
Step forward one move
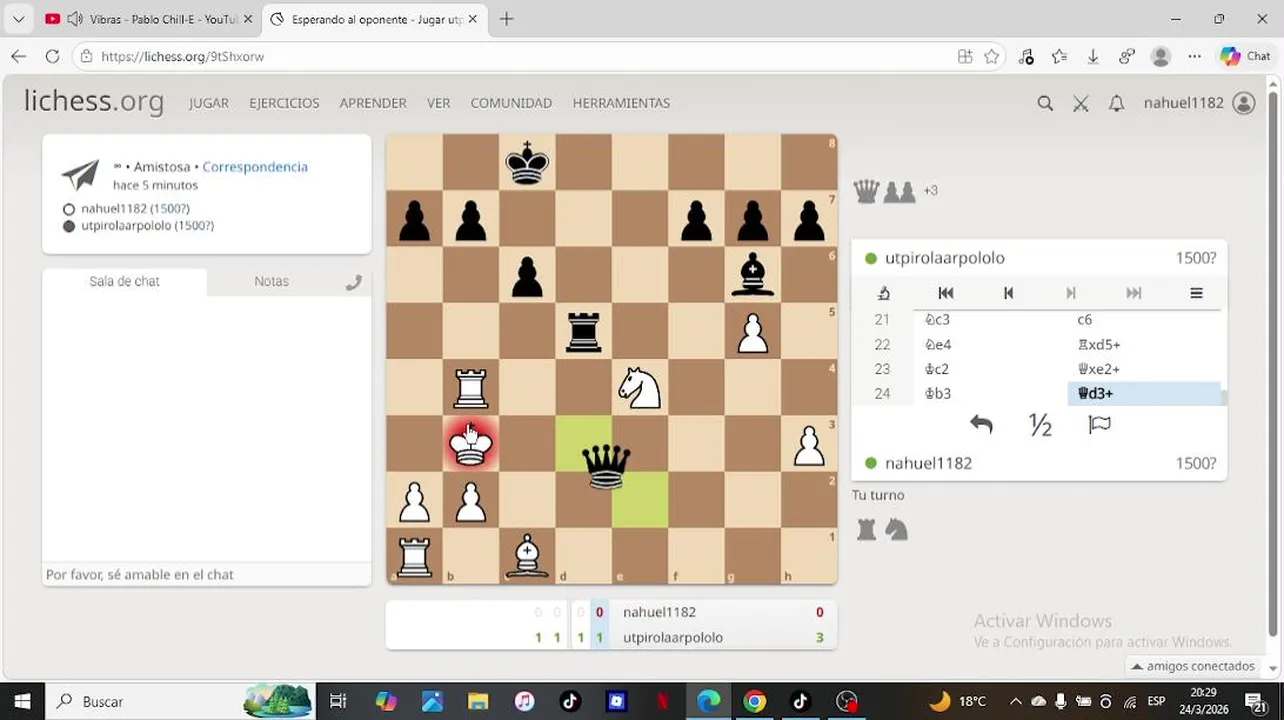pos(1071,293)
